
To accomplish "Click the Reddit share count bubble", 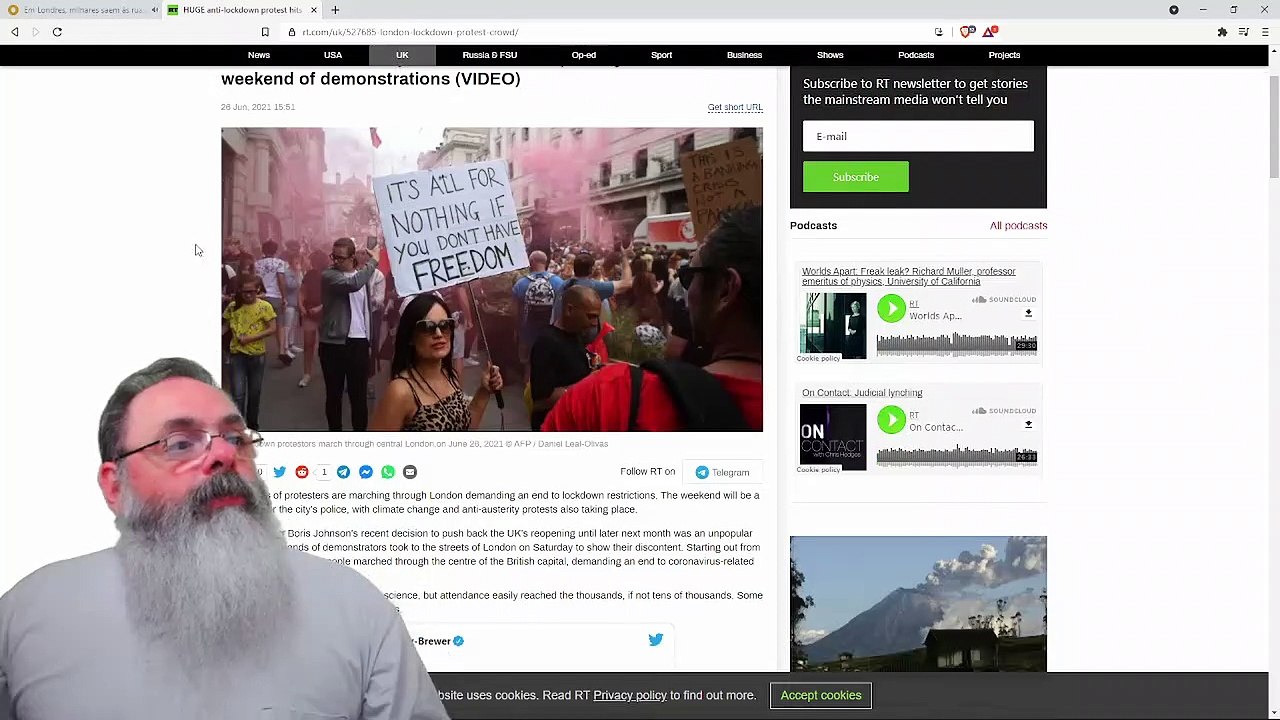I will tap(324, 472).
